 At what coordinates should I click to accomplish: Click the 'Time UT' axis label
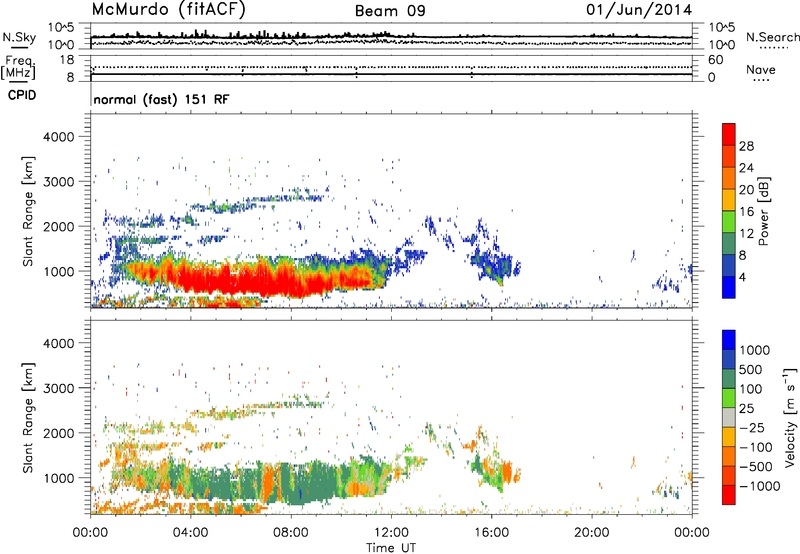(x=391, y=548)
